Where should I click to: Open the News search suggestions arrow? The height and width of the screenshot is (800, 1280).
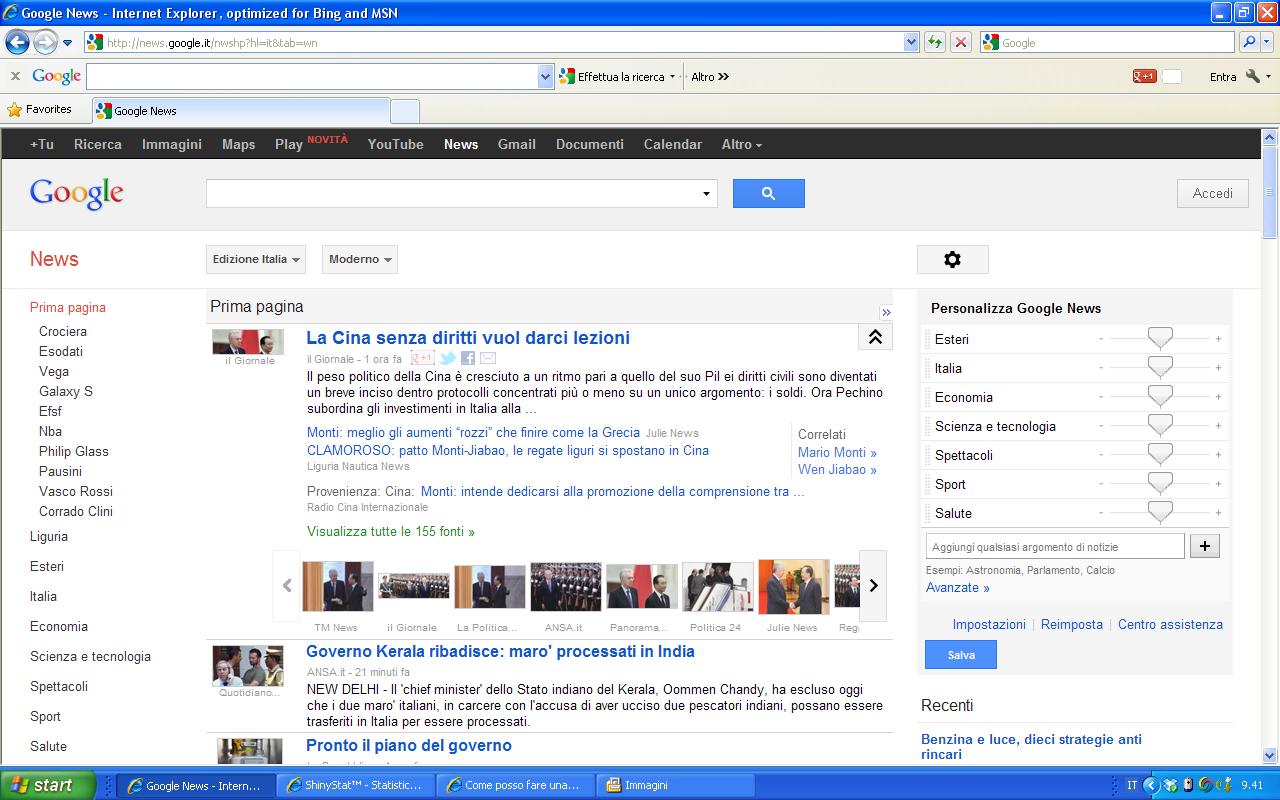tap(706, 194)
